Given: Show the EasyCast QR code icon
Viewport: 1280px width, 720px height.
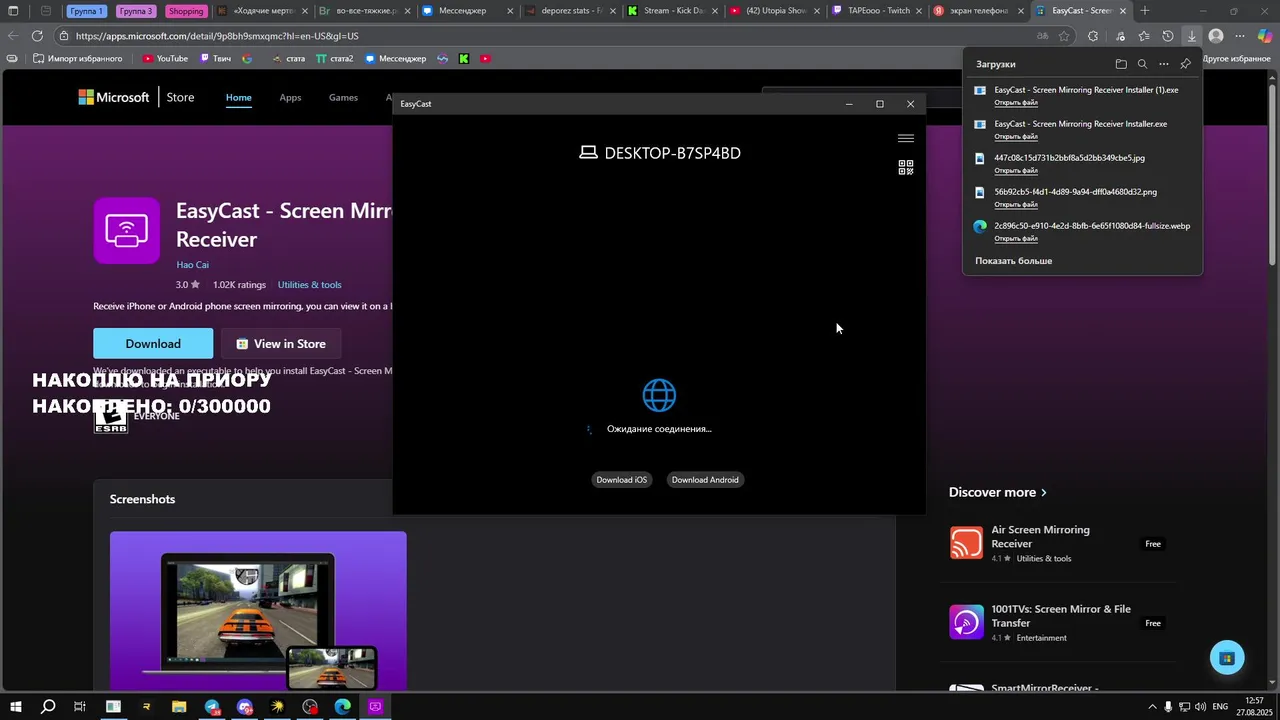Looking at the screenshot, I should click(906, 168).
